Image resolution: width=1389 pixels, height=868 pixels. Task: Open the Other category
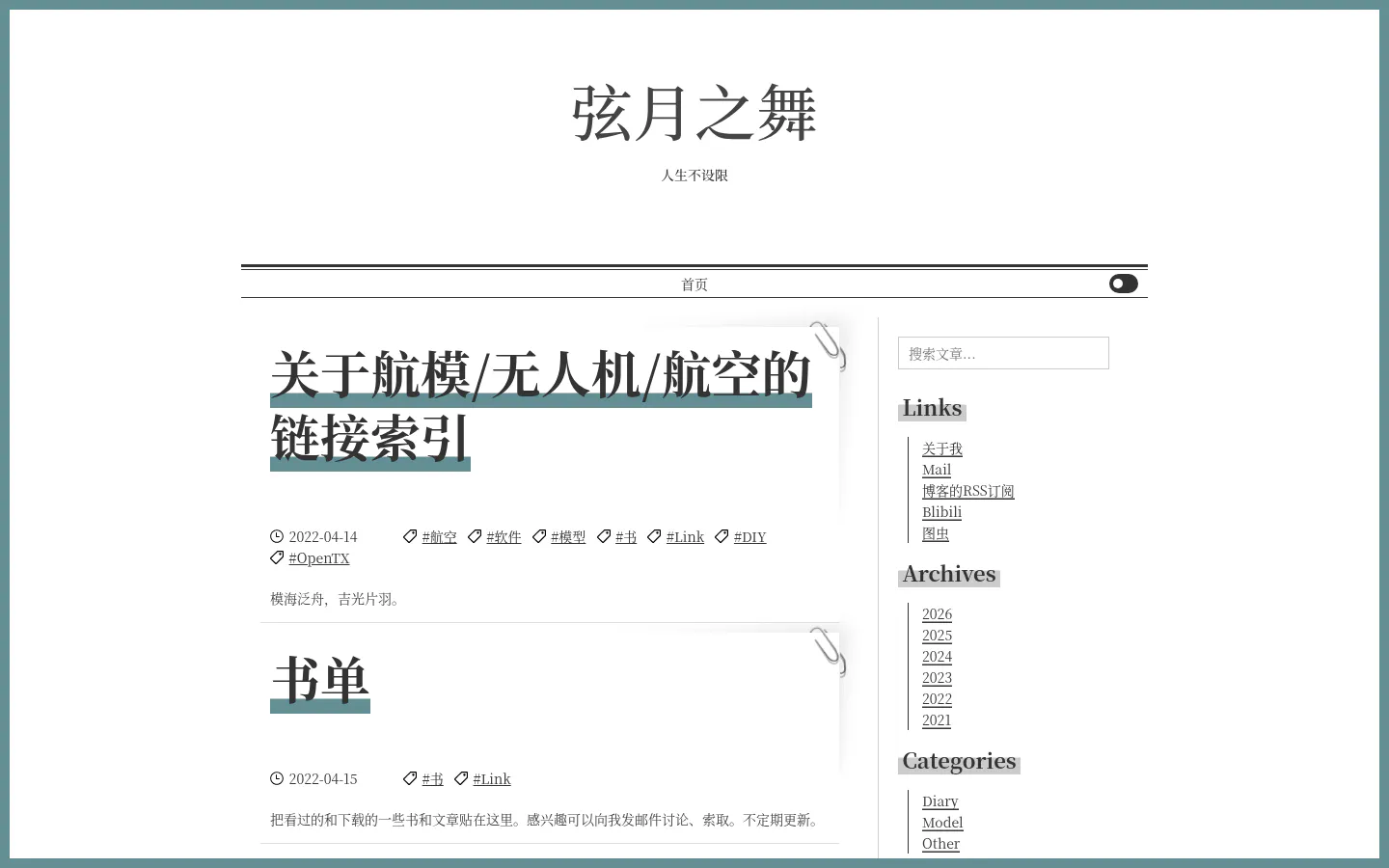coord(940,844)
